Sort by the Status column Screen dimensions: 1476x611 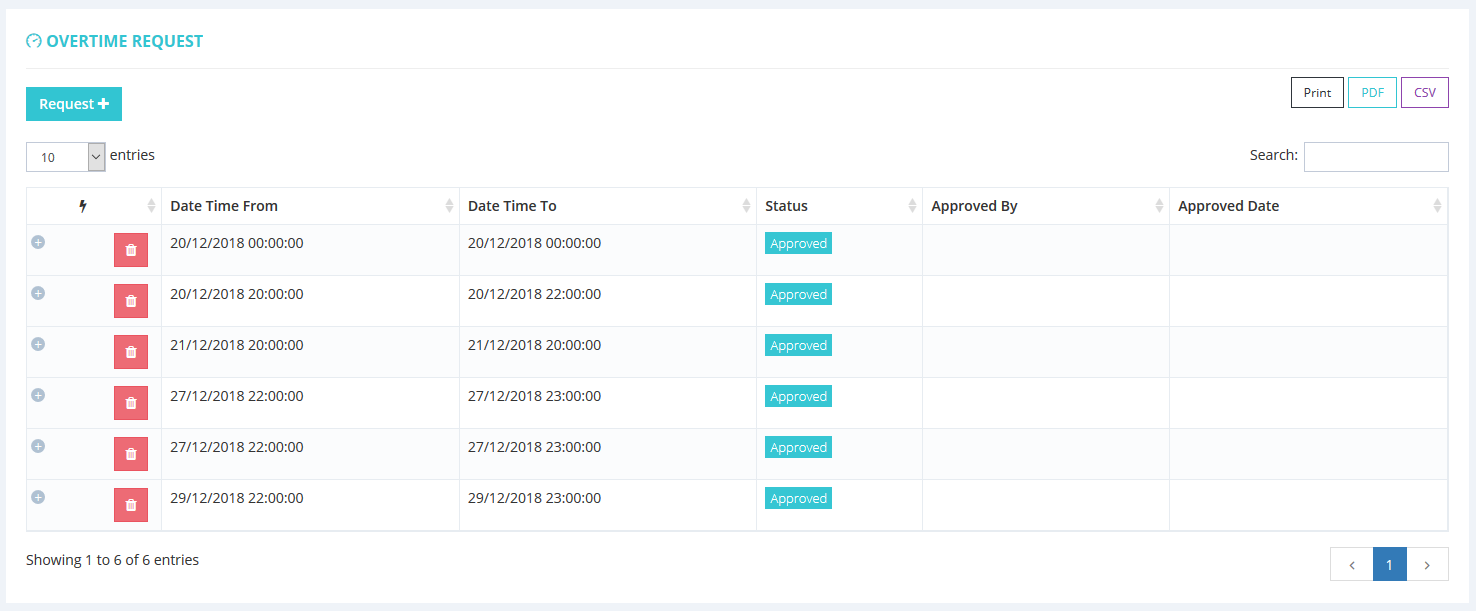tap(838, 206)
